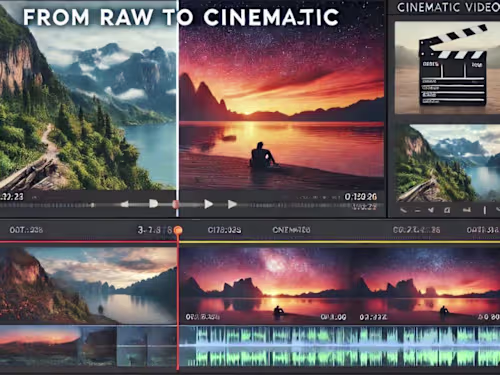Image resolution: width=500 pixels, height=375 pixels.
Task: Click the white marker icon beside the rewind arrow
Action: click(x=153, y=204)
